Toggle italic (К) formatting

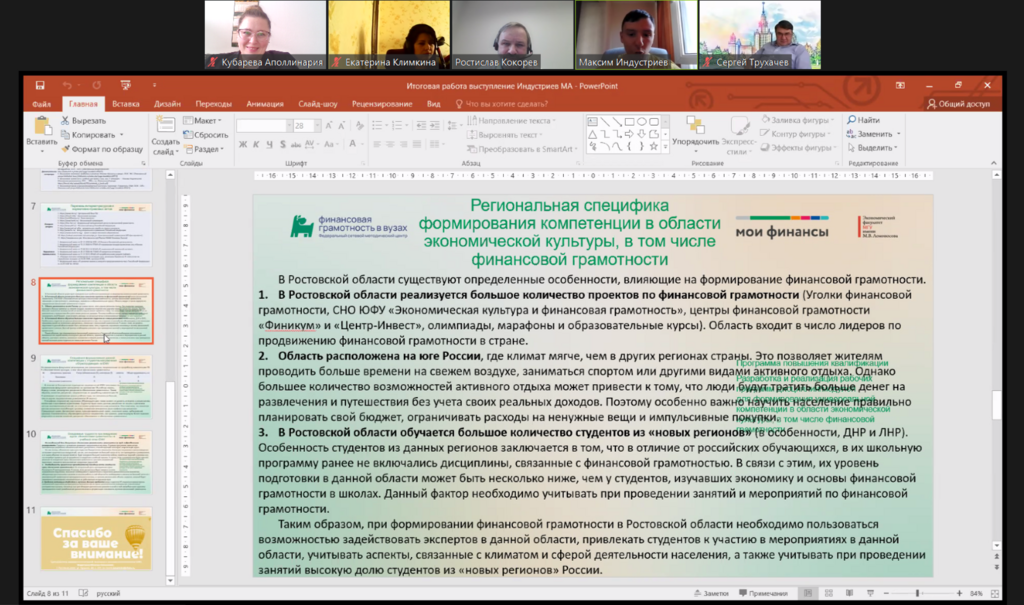[256, 144]
